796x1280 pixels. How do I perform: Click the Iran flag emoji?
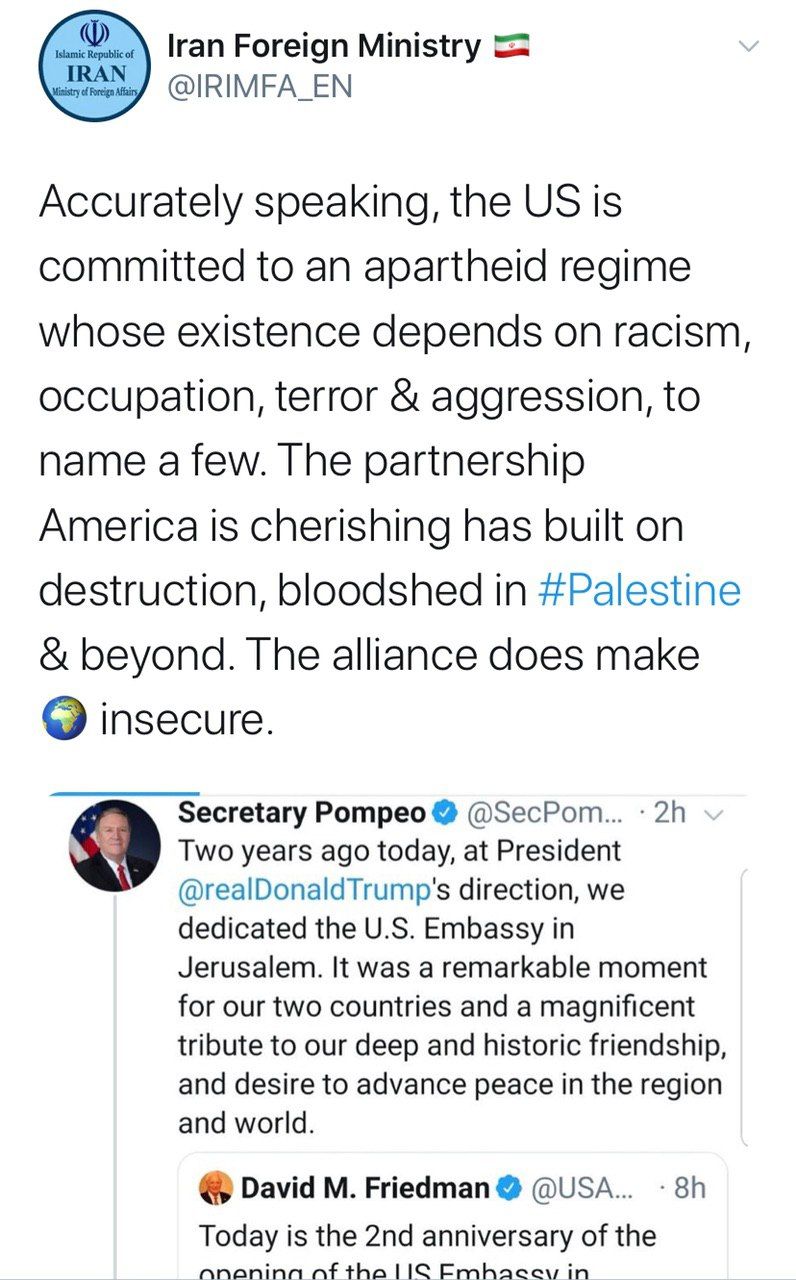pyautogui.click(x=511, y=46)
